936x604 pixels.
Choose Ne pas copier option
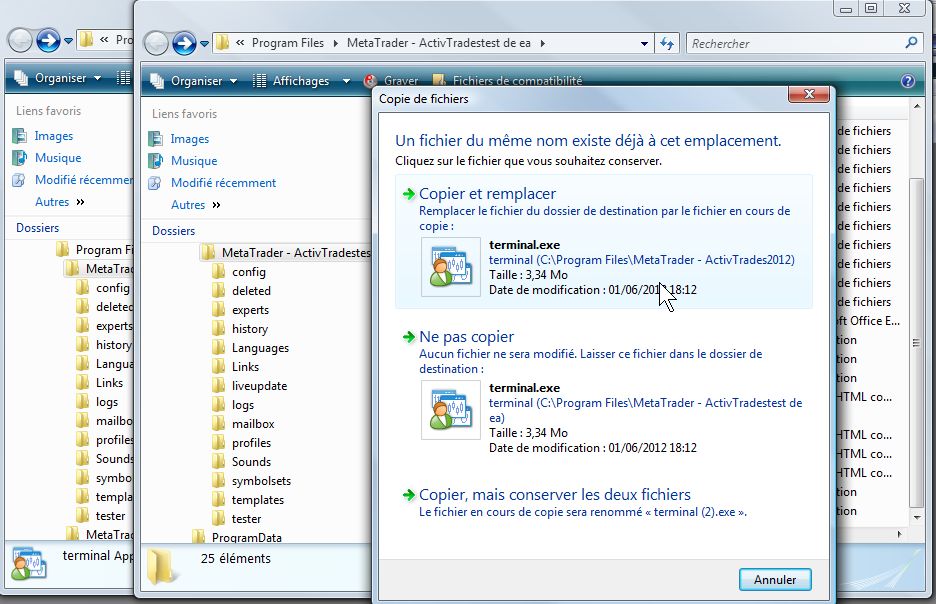(x=466, y=337)
